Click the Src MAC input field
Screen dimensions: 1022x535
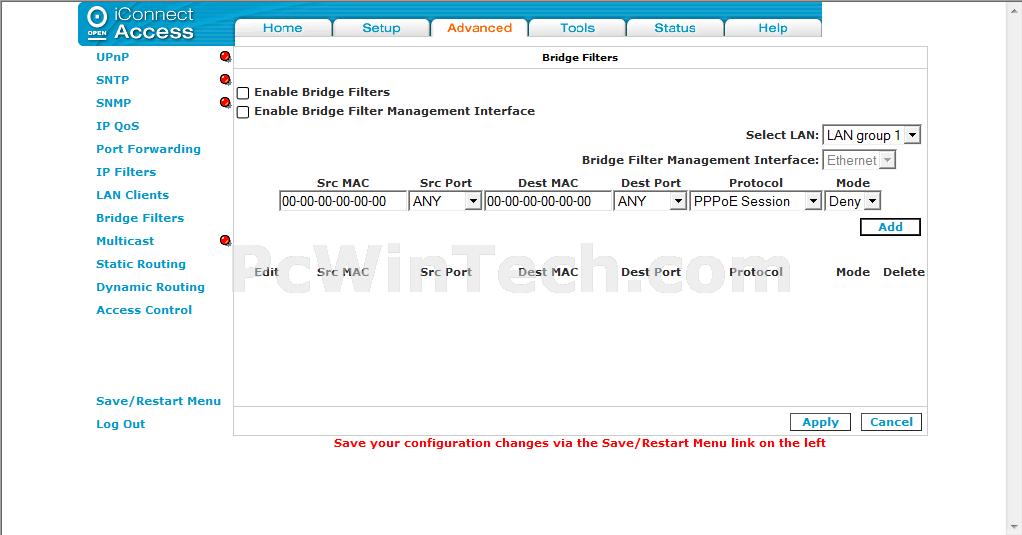[x=343, y=201]
